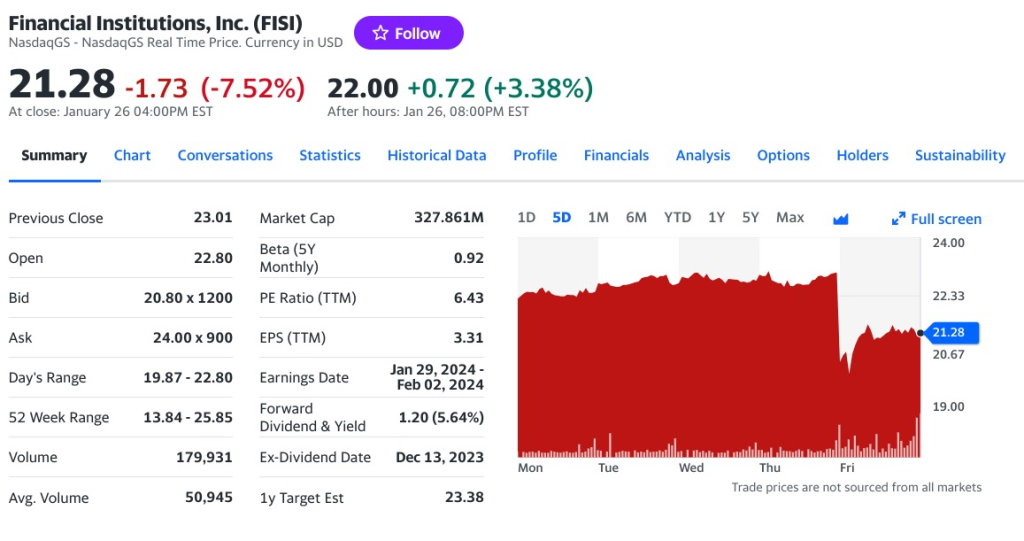Click the Previous Close value 23.01
This screenshot has width=1024, height=541.
[x=213, y=218]
